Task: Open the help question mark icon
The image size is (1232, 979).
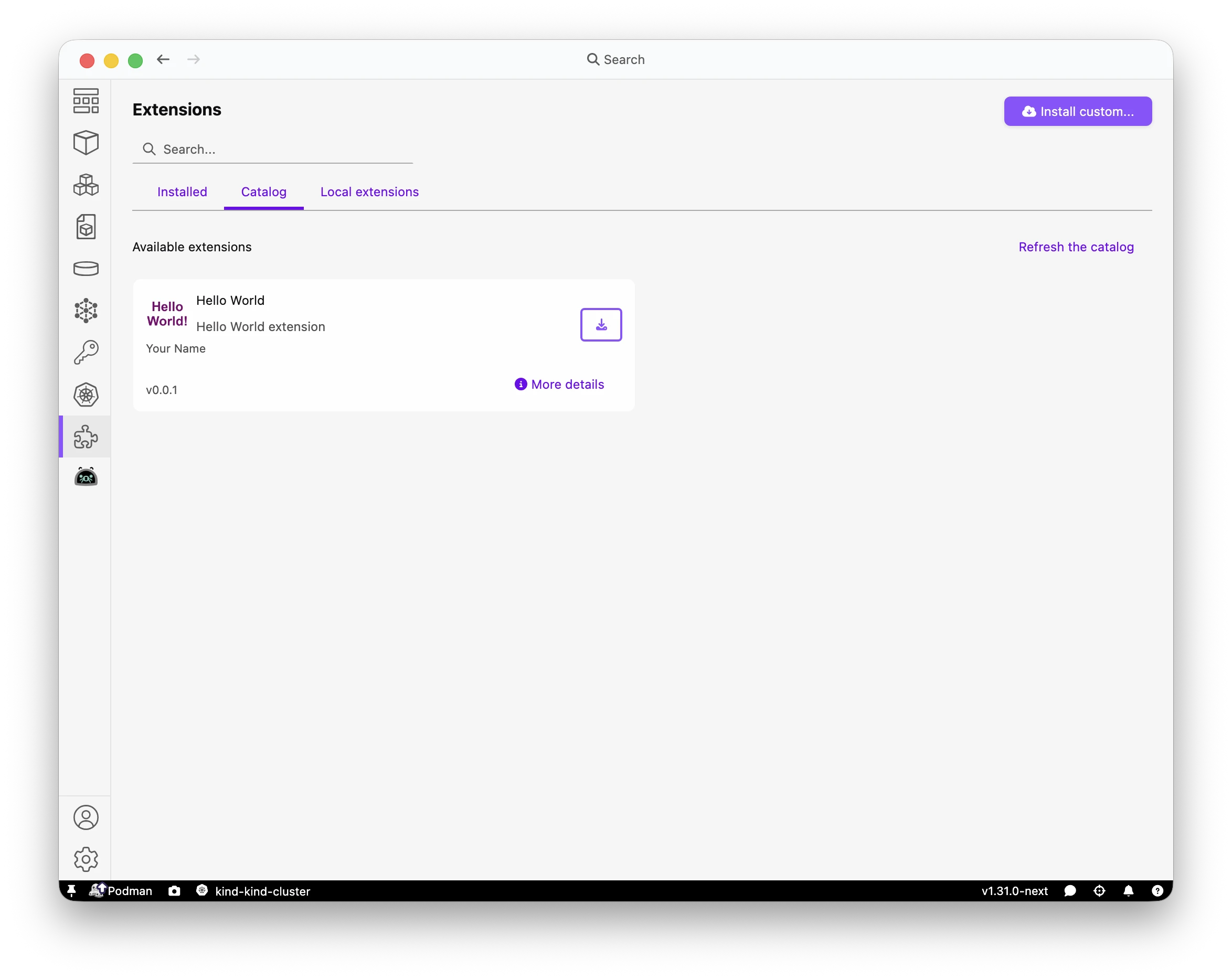Action: tap(1157, 890)
